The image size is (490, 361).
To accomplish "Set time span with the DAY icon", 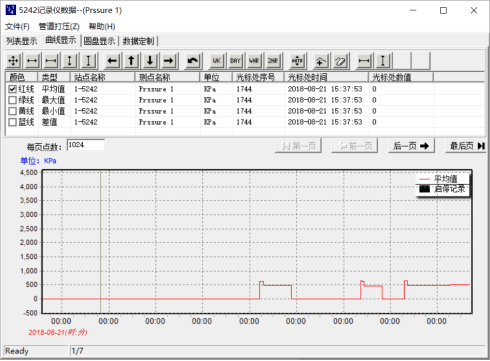I will [x=235, y=61].
